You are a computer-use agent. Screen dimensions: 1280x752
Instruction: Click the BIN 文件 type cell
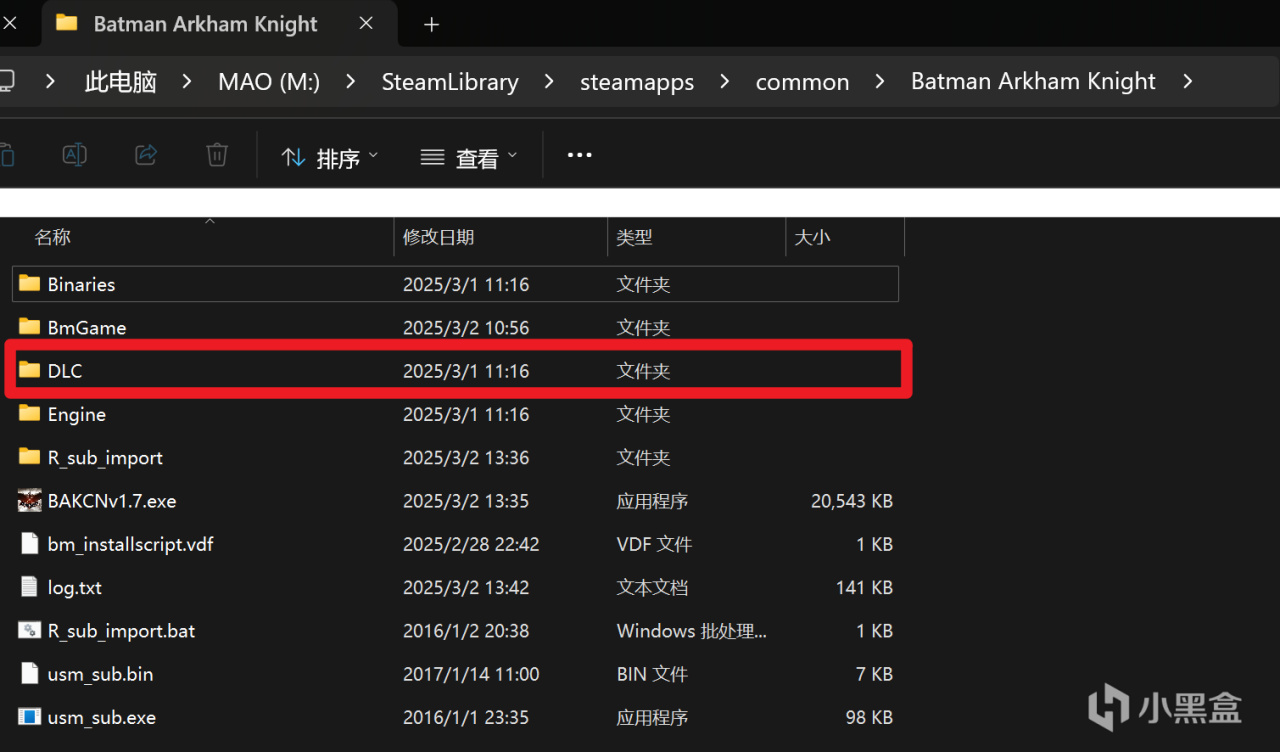[652, 674]
